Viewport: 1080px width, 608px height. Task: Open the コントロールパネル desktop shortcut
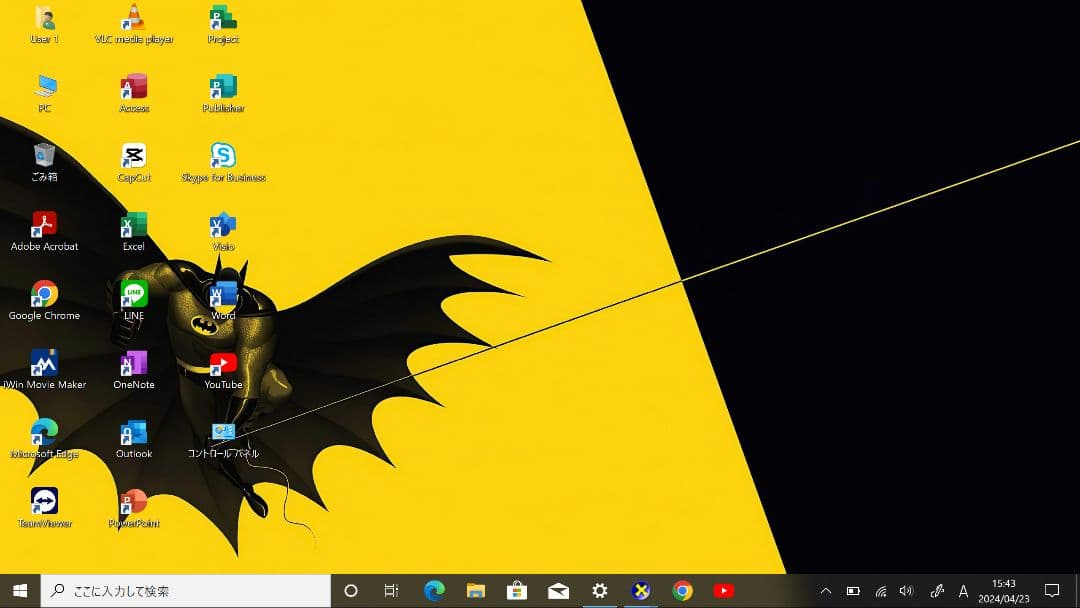tap(222, 432)
